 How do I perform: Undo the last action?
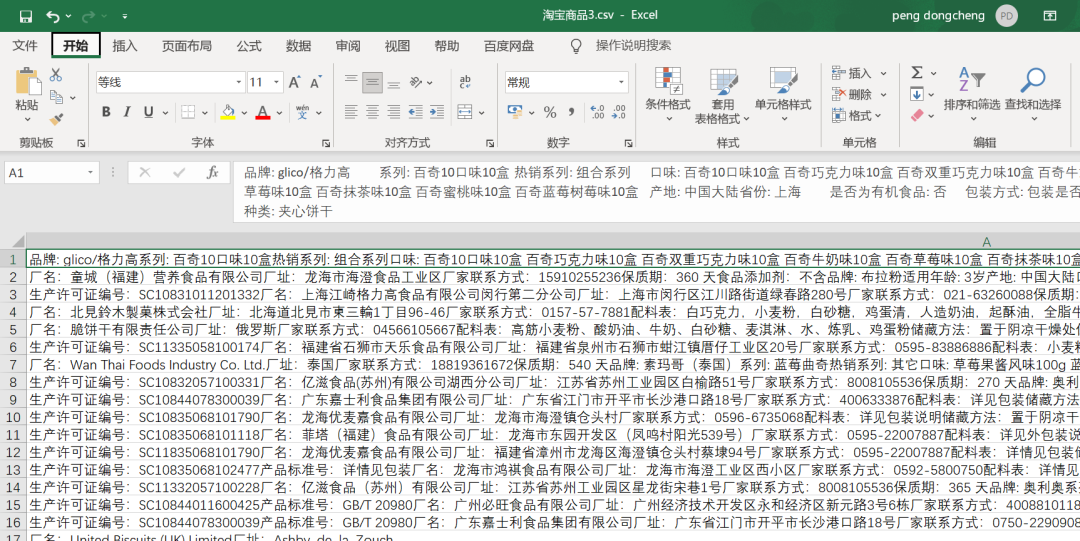pos(53,16)
